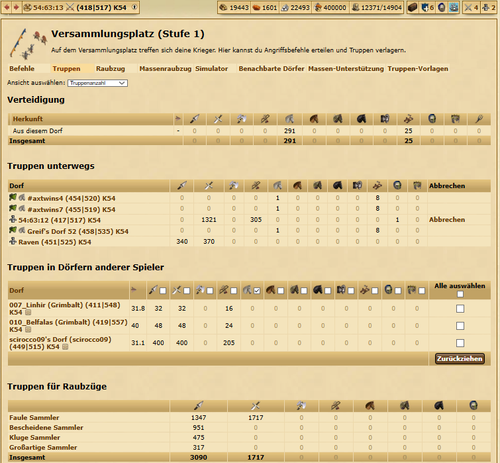Click the Faule Sammler row label
500x463 pixels.
34,417
